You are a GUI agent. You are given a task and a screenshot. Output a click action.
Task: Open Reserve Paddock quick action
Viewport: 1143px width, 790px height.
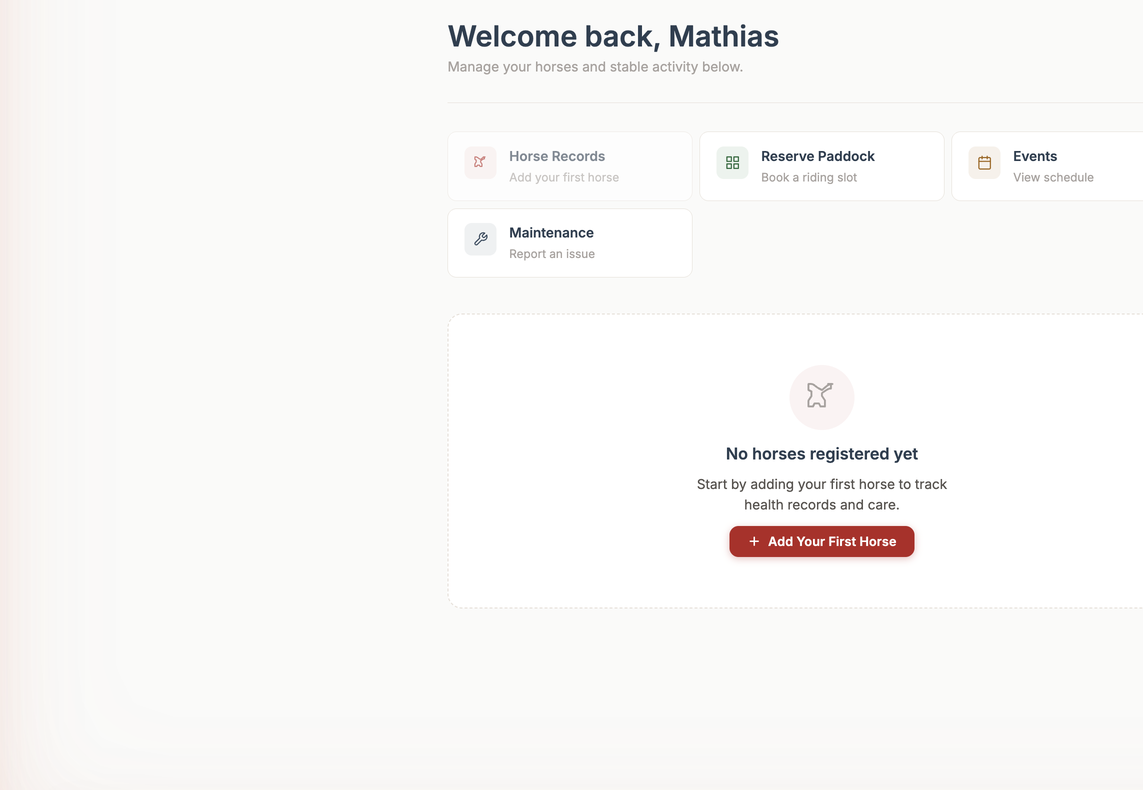tap(822, 166)
